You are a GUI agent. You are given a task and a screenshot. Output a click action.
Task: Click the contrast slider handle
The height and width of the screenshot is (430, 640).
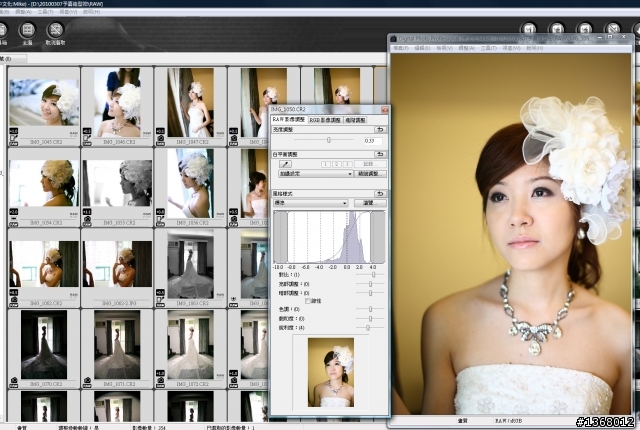373,275
